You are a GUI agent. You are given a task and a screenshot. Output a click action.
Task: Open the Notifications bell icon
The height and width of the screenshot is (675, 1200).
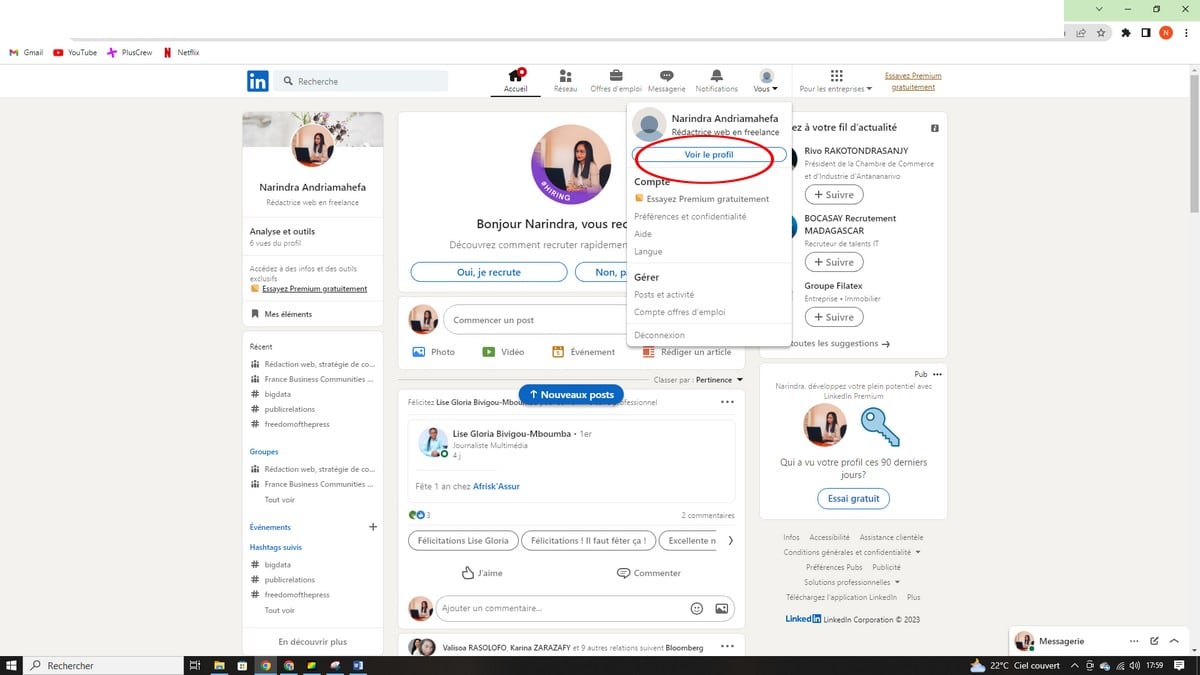pyautogui.click(x=716, y=76)
